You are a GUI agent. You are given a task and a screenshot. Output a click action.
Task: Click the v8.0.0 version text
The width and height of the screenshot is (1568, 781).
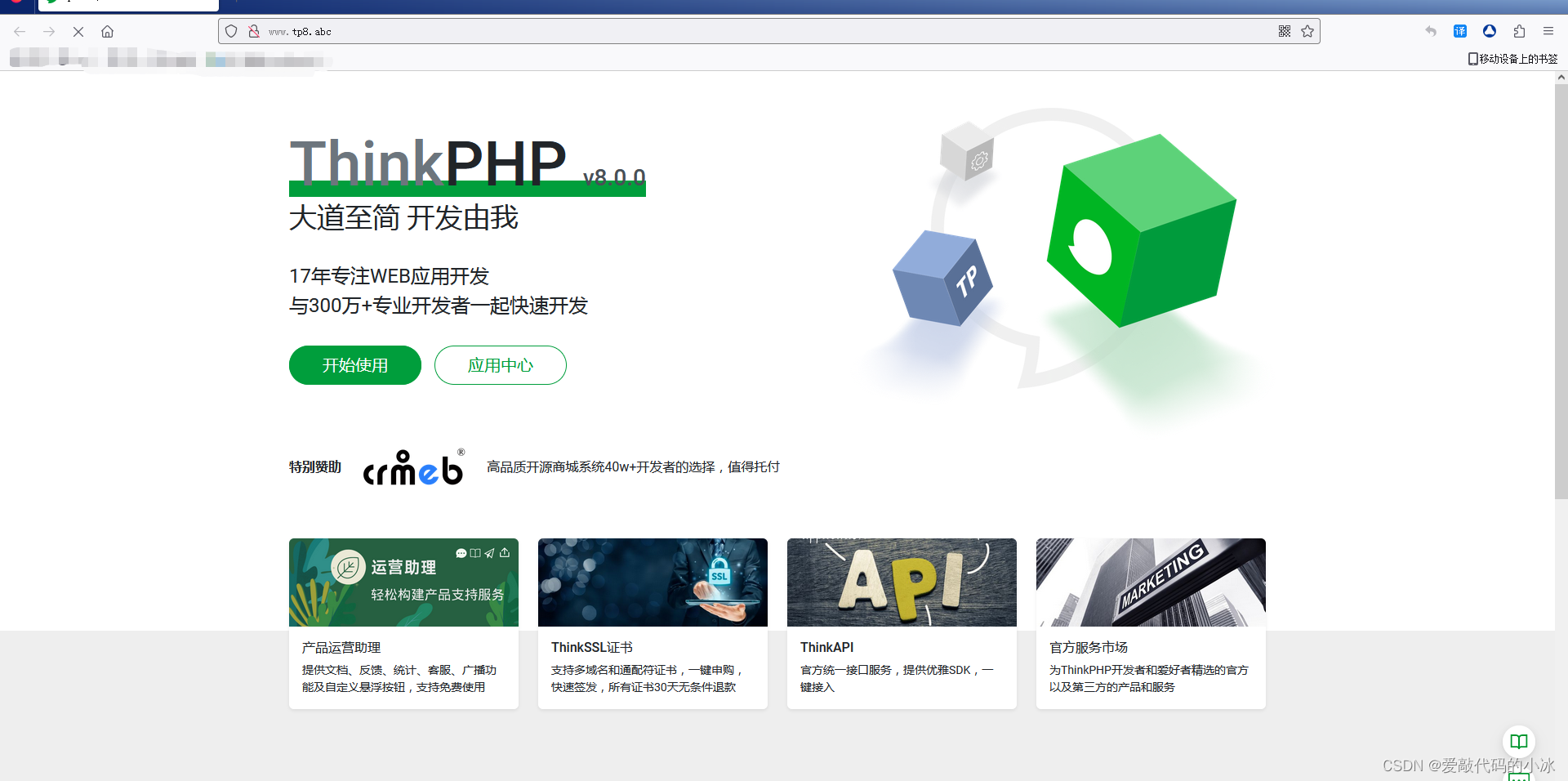pos(614,177)
